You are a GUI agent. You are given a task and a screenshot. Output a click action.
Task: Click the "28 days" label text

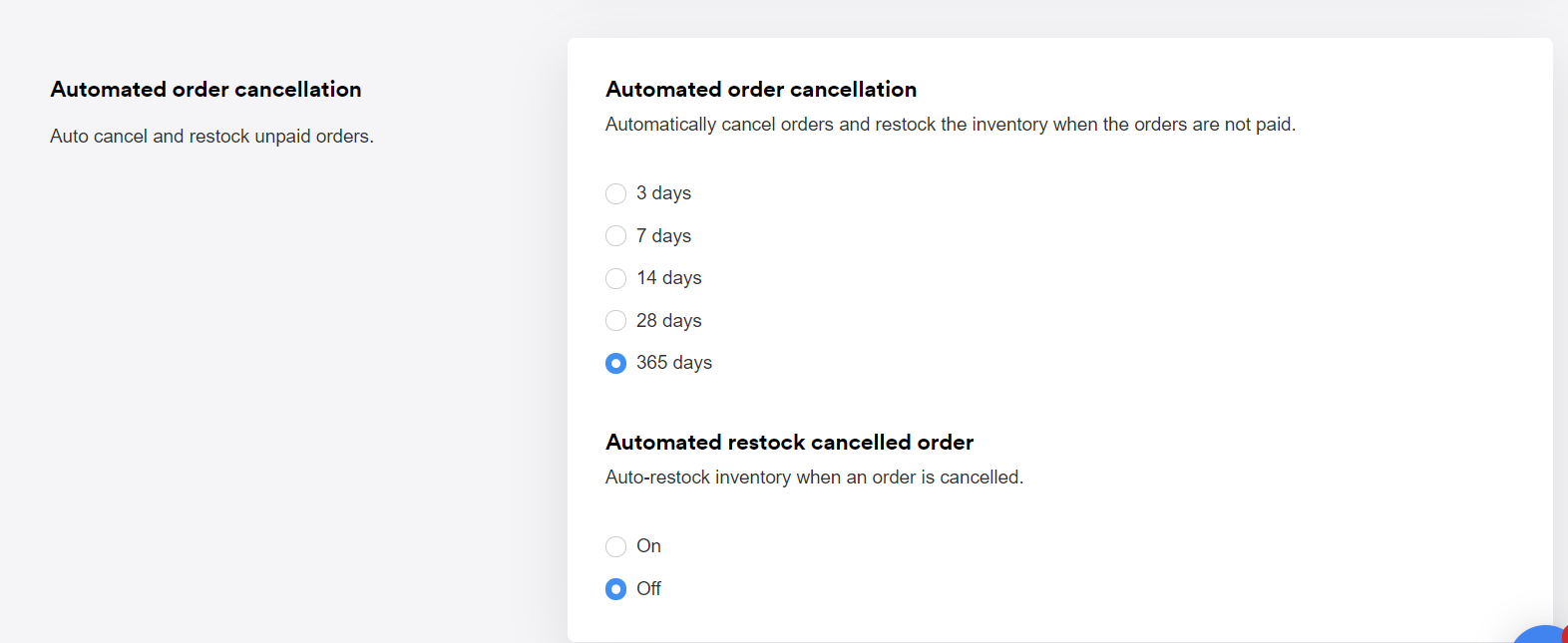(x=669, y=321)
